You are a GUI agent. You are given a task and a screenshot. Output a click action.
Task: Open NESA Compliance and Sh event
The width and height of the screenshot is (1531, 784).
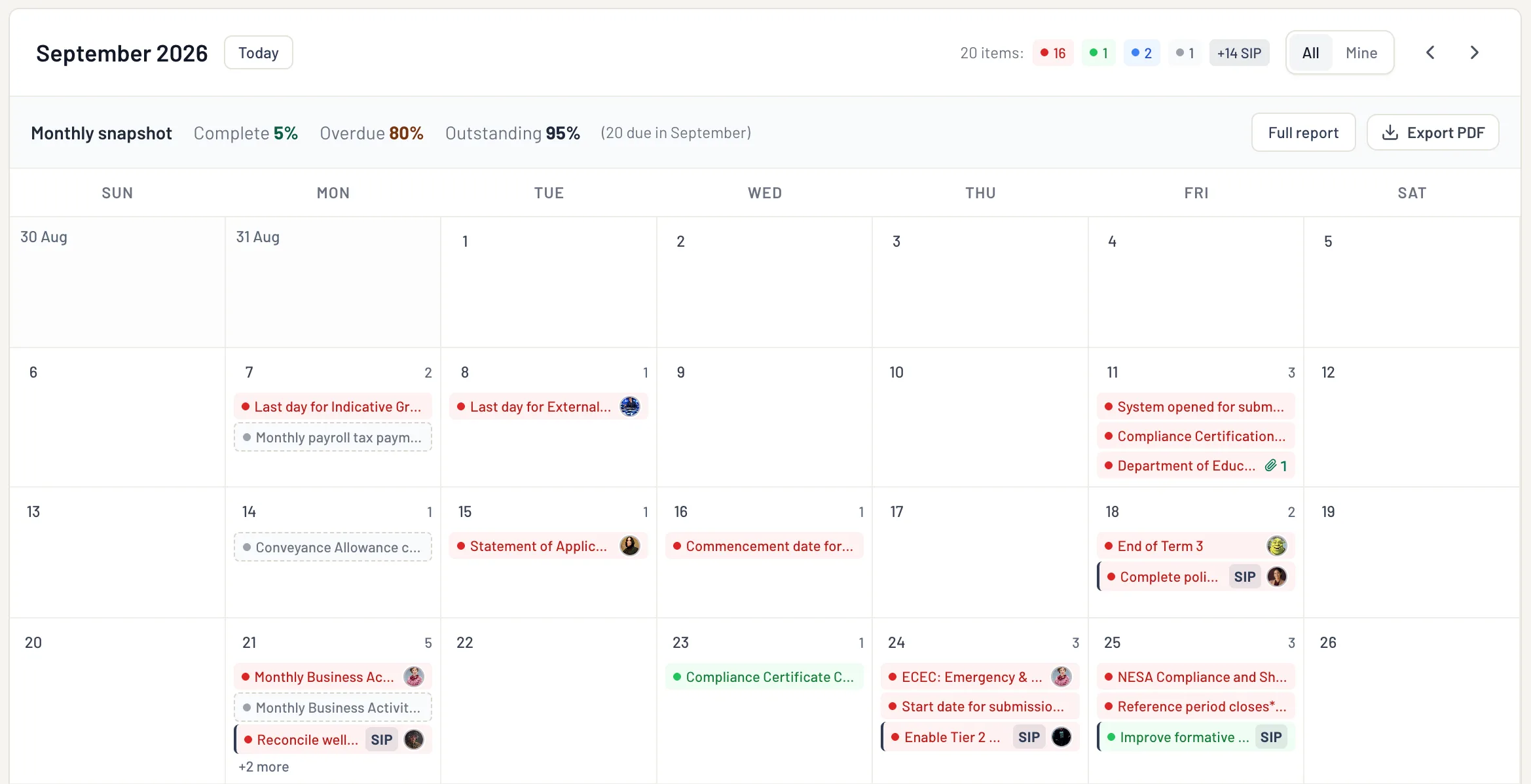tap(1196, 677)
